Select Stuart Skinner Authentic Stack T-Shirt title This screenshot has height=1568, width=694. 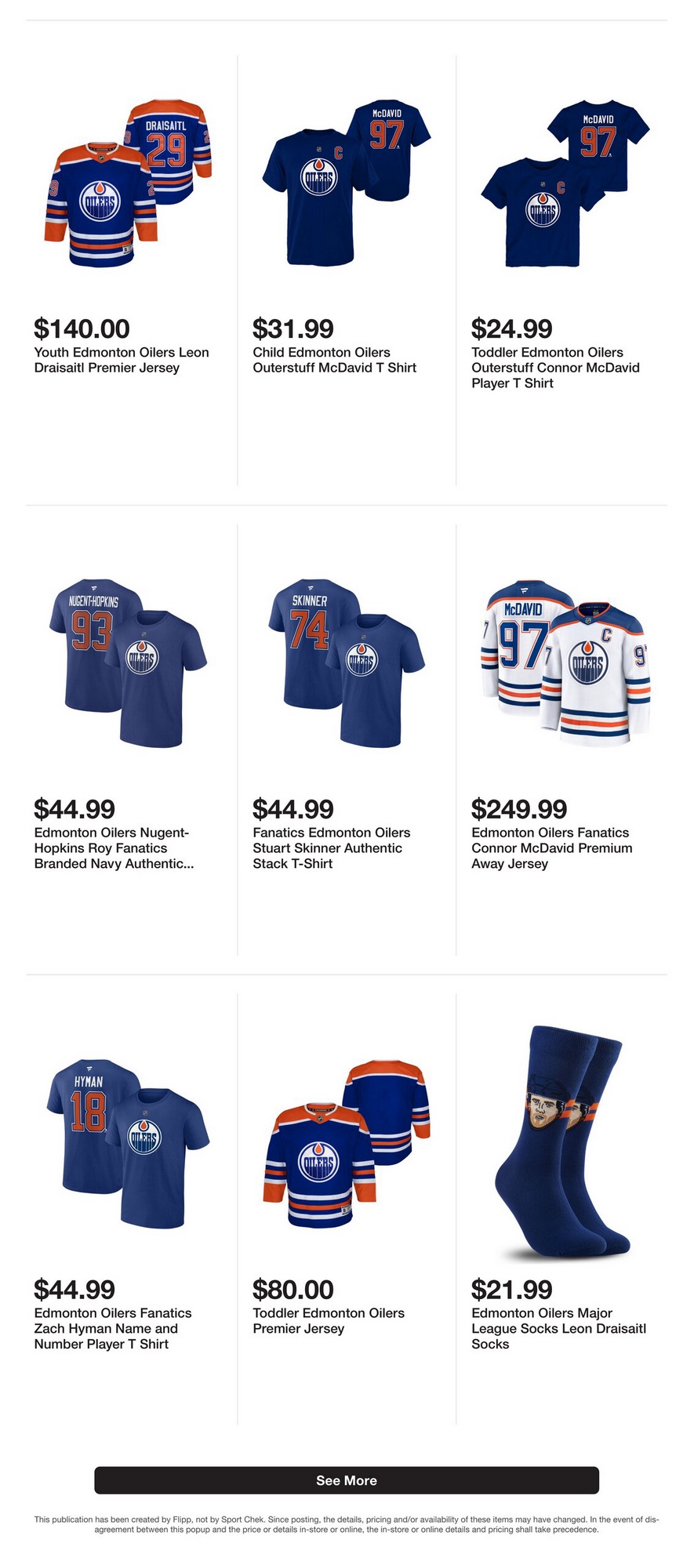[x=331, y=848]
